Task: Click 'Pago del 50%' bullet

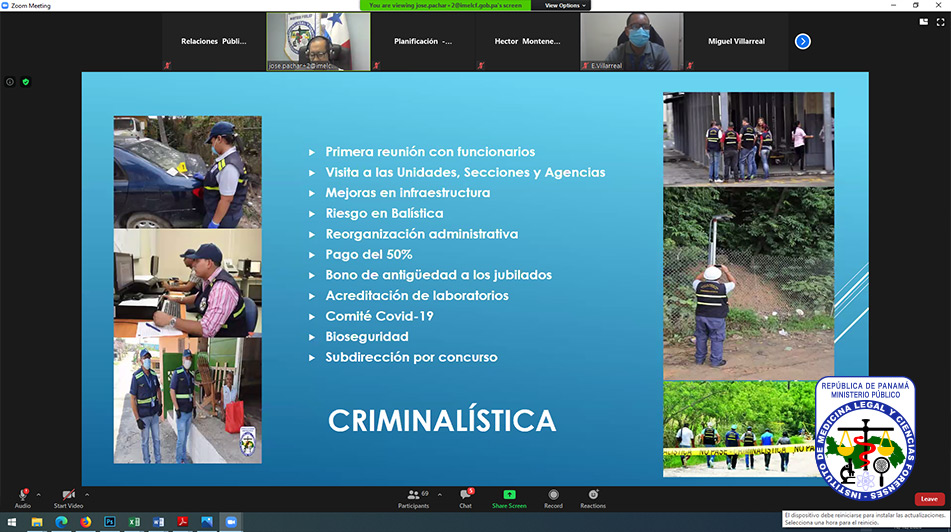Action: tap(369, 255)
